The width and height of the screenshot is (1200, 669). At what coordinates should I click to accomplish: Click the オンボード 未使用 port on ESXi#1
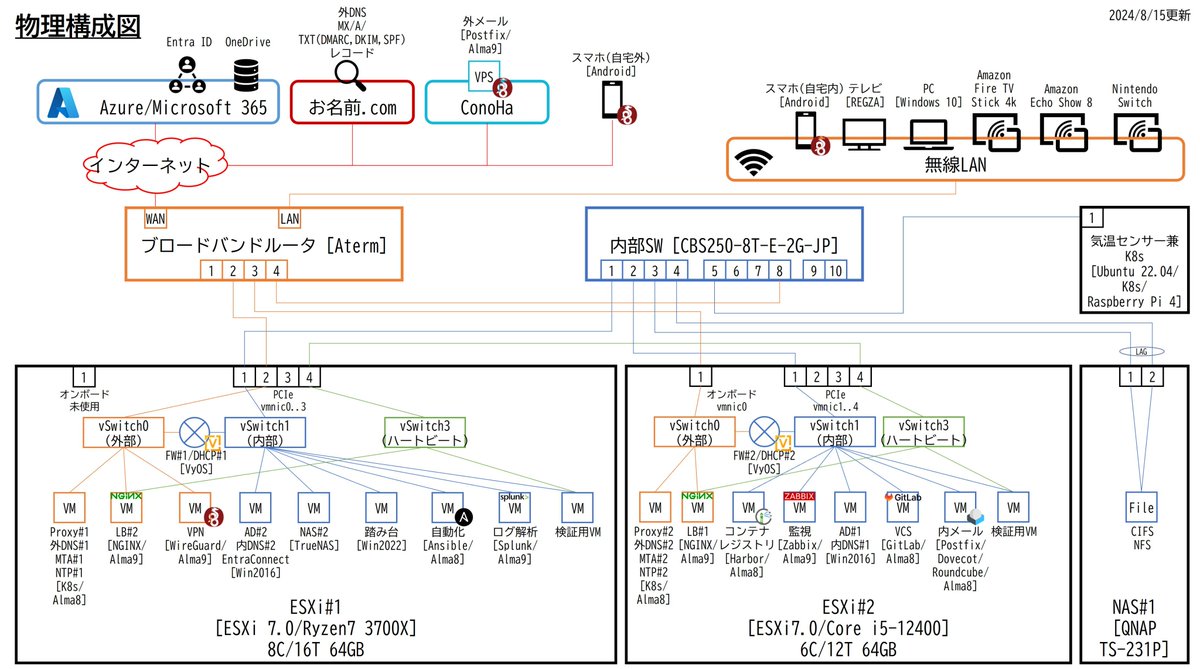point(82,378)
